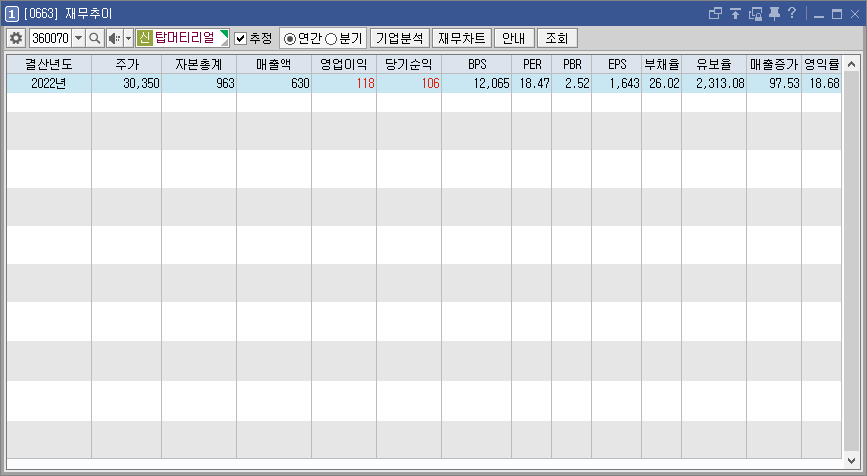
Task: Click the 유보율 column header
Action: pos(714,64)
